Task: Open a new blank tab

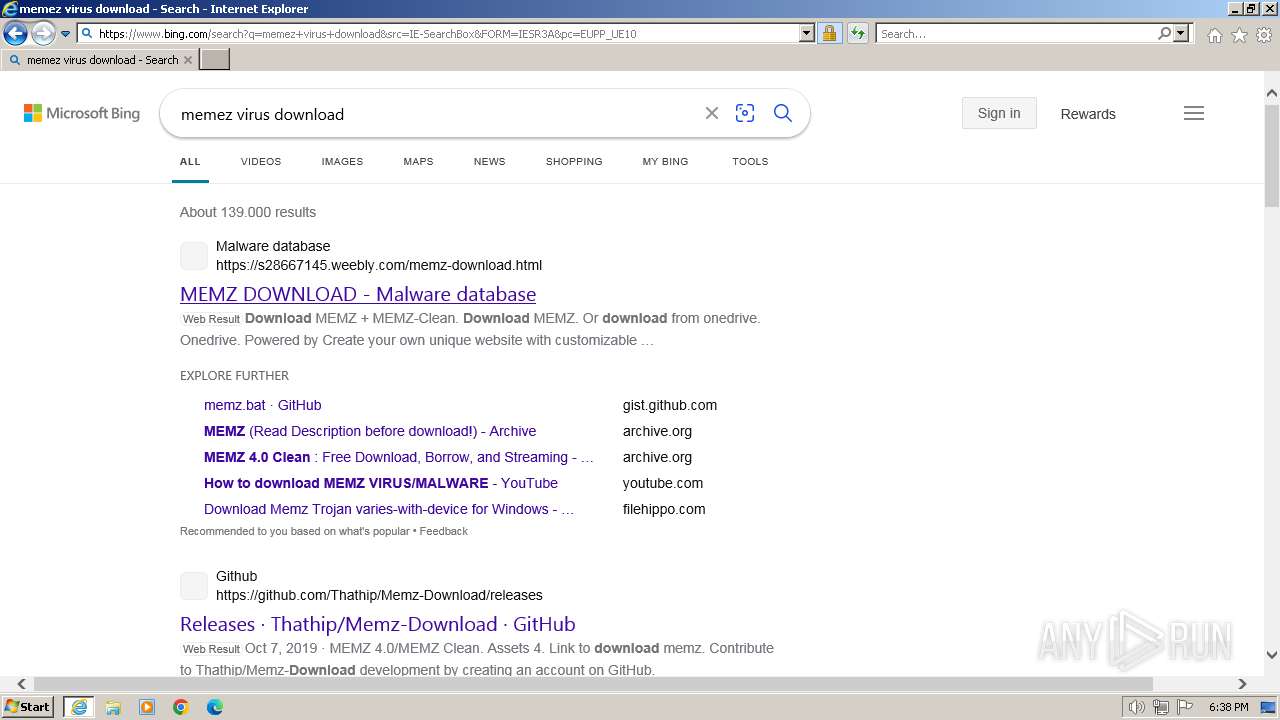Action: (x=215, y=60)
